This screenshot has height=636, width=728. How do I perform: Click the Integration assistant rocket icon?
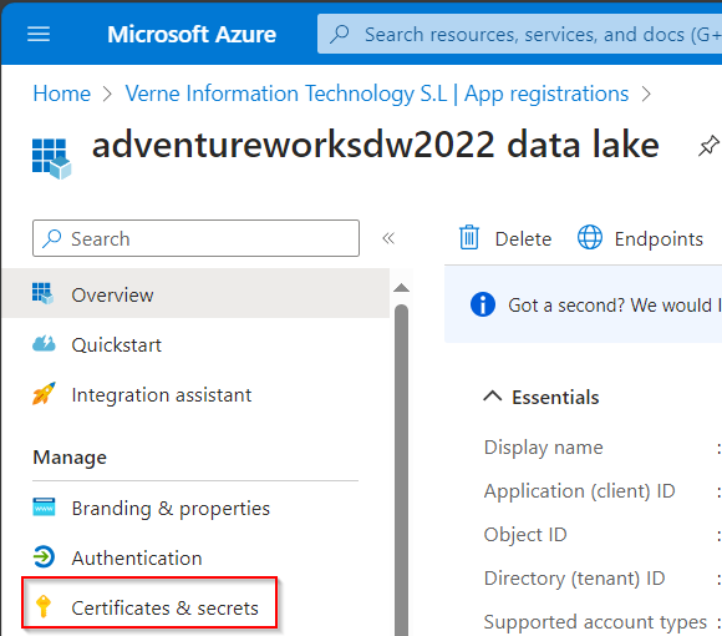point(44,394)
